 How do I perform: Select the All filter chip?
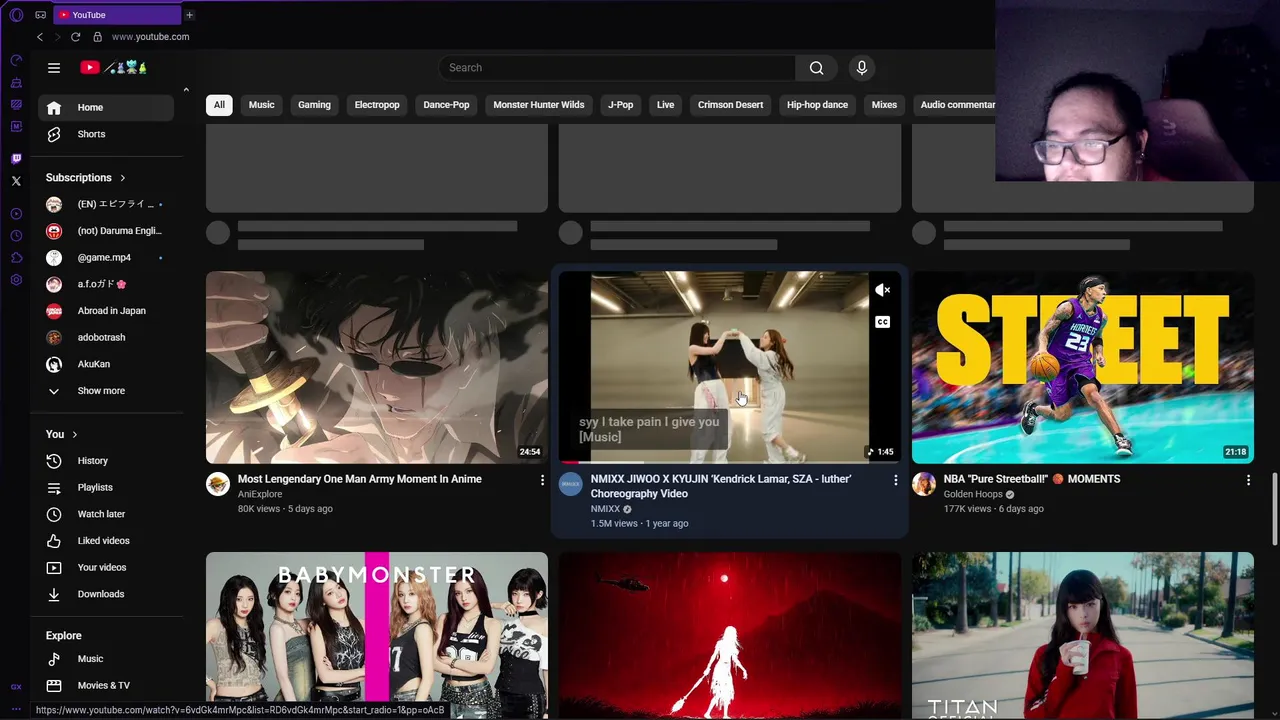click(x=219, y=105)
